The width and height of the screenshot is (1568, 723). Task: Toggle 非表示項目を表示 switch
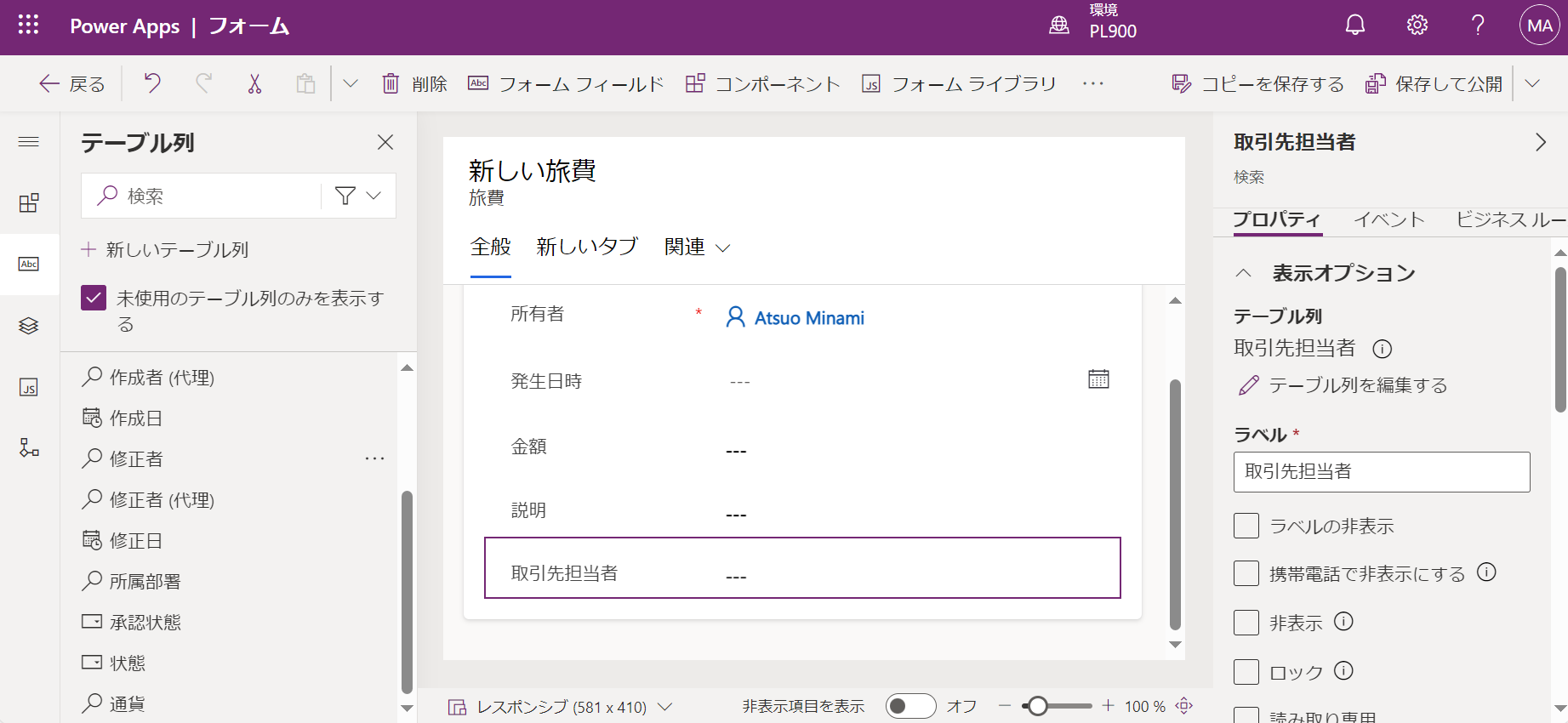910,706
